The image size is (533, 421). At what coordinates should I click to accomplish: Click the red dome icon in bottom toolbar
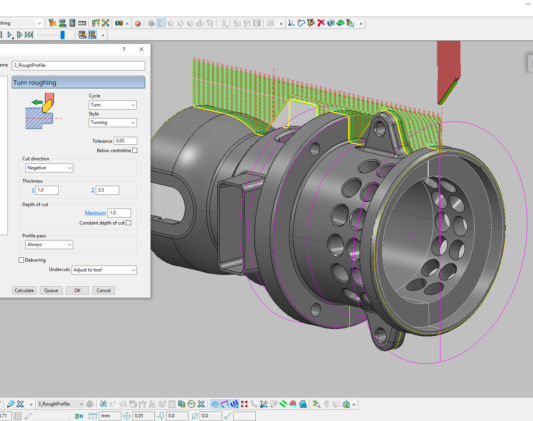(x=293, y=404)
